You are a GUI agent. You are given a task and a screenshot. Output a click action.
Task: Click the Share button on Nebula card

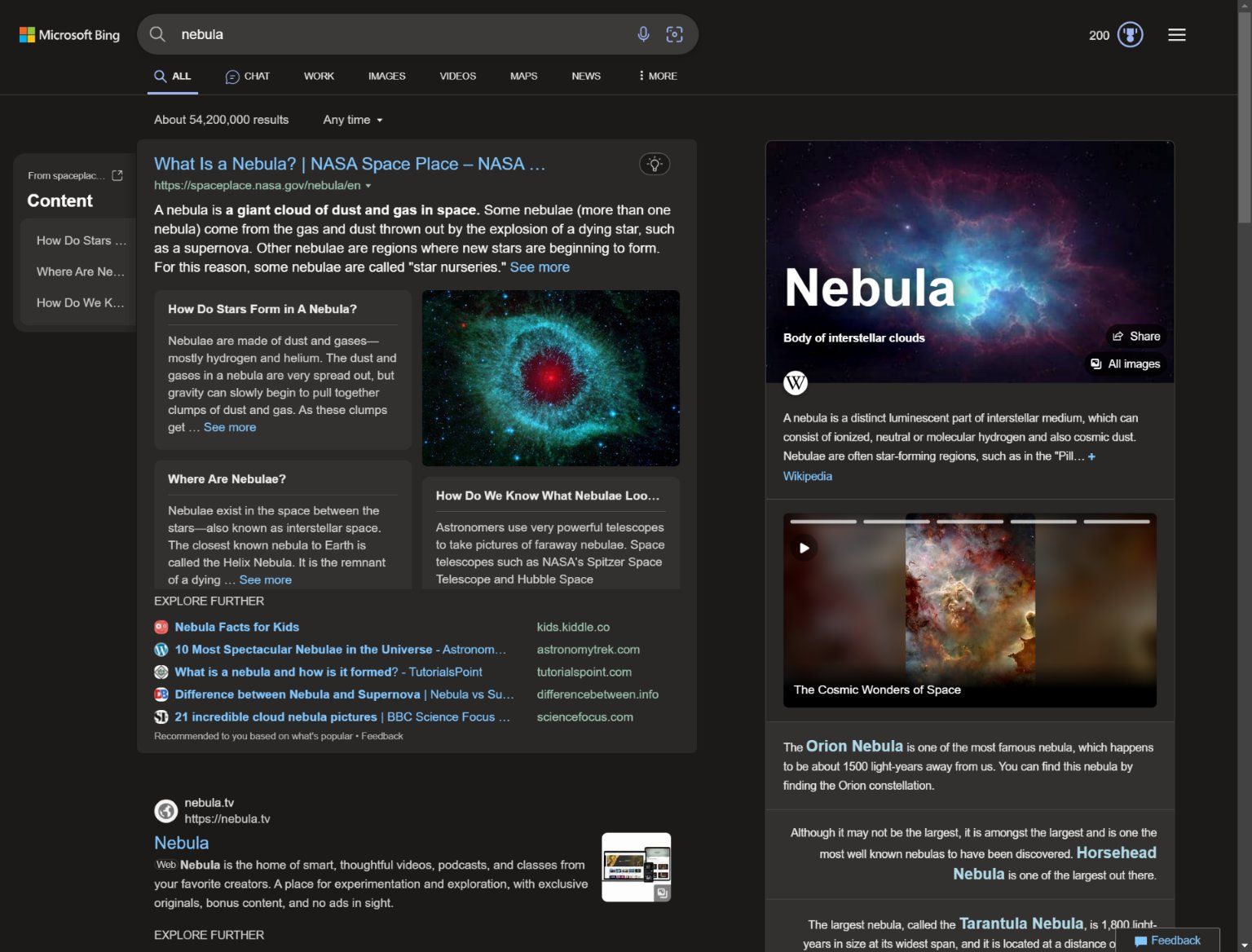coord(1135,337)
